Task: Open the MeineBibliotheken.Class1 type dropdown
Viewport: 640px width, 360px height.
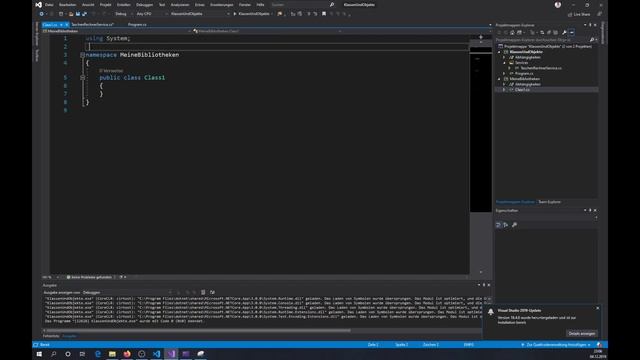Action: pos(267,31)
